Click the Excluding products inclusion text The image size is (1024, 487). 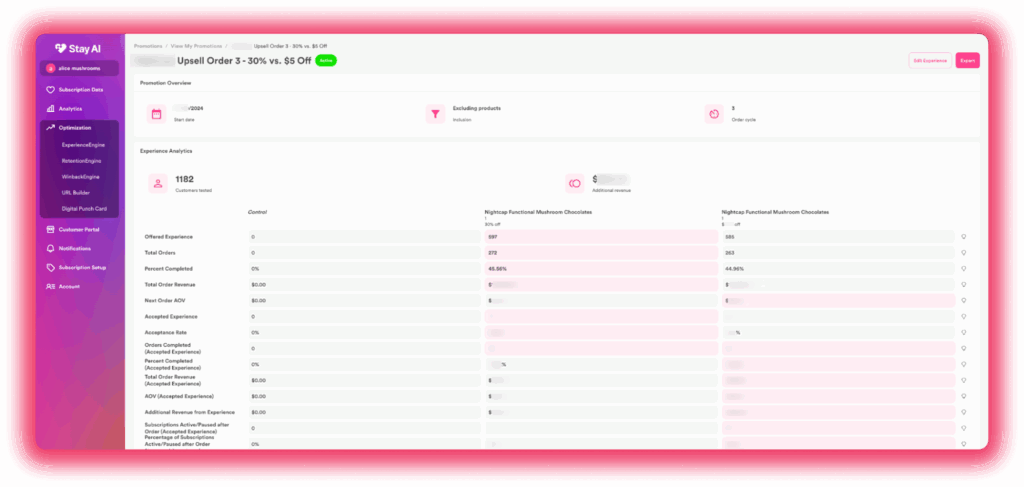477,108
